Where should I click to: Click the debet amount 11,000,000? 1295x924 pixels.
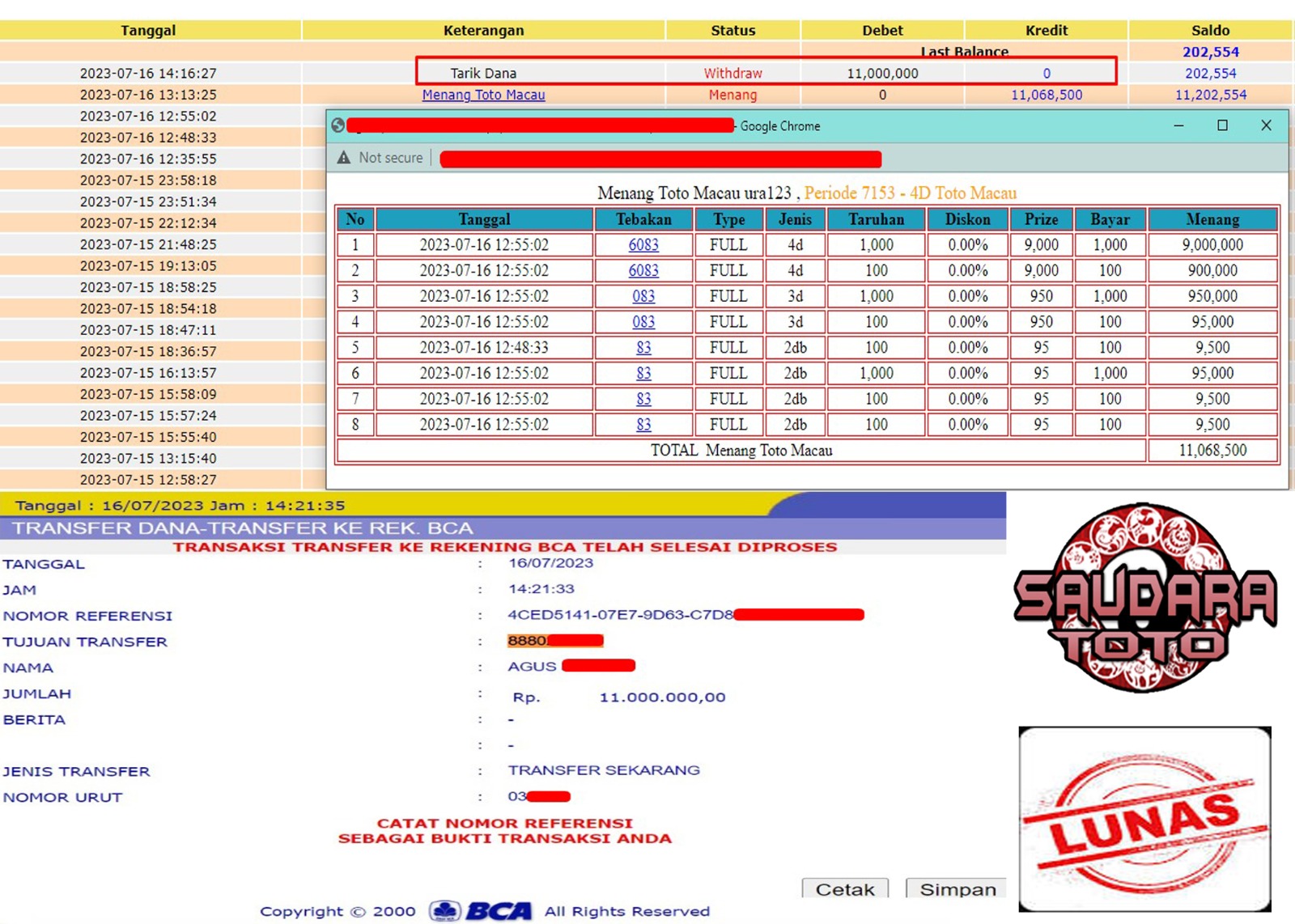point(882,74)
